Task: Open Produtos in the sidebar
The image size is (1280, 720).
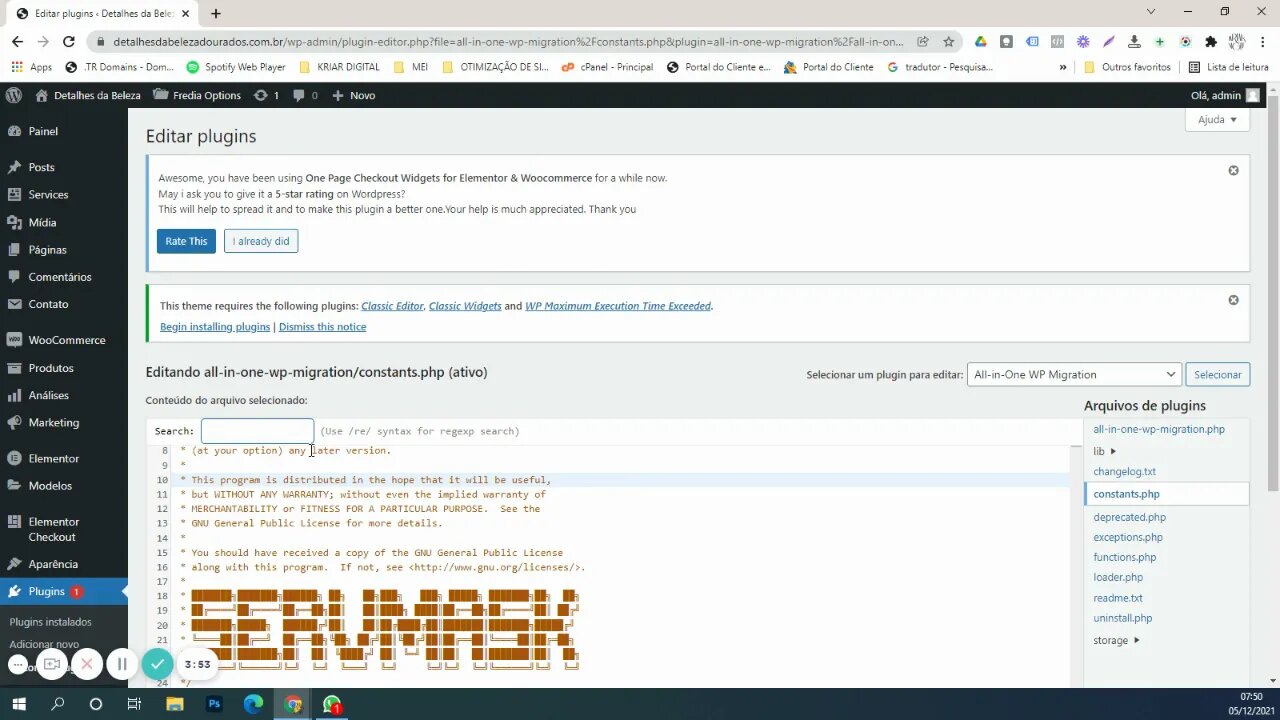Action: [x=51, y=368]
